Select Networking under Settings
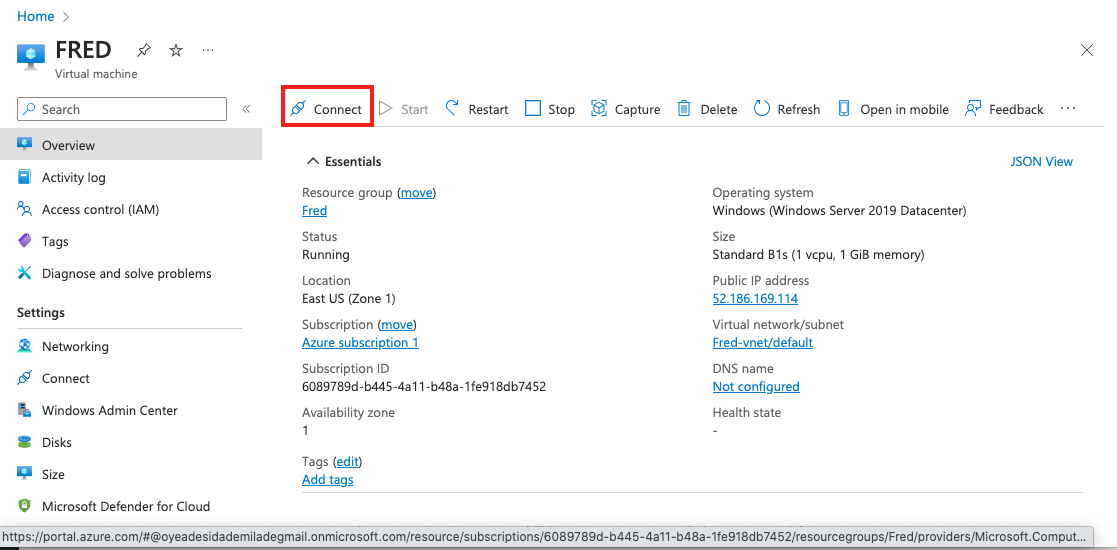 [x=75, y=346]
